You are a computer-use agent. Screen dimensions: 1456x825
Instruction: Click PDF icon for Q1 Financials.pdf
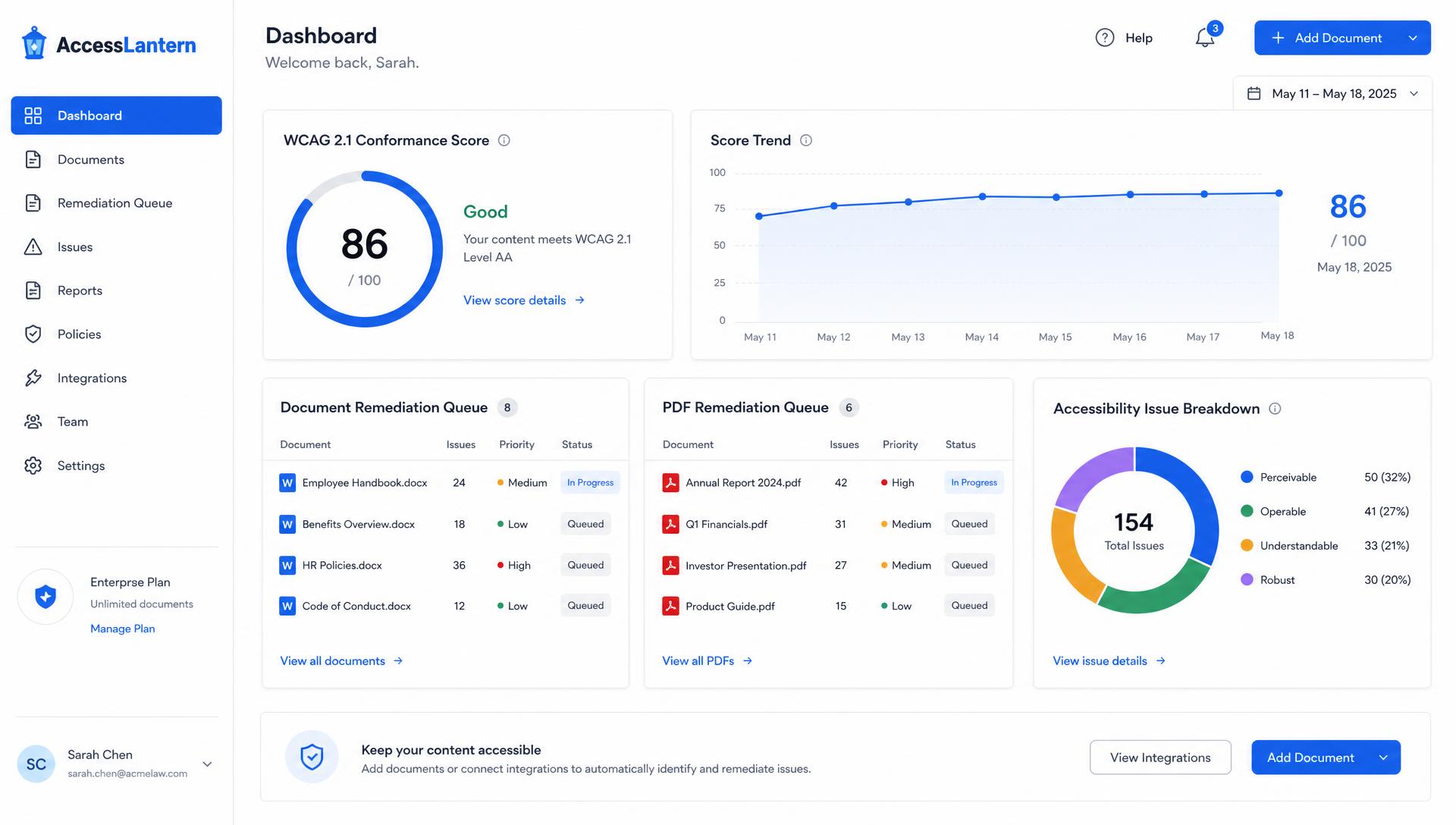tap(670, 524)
